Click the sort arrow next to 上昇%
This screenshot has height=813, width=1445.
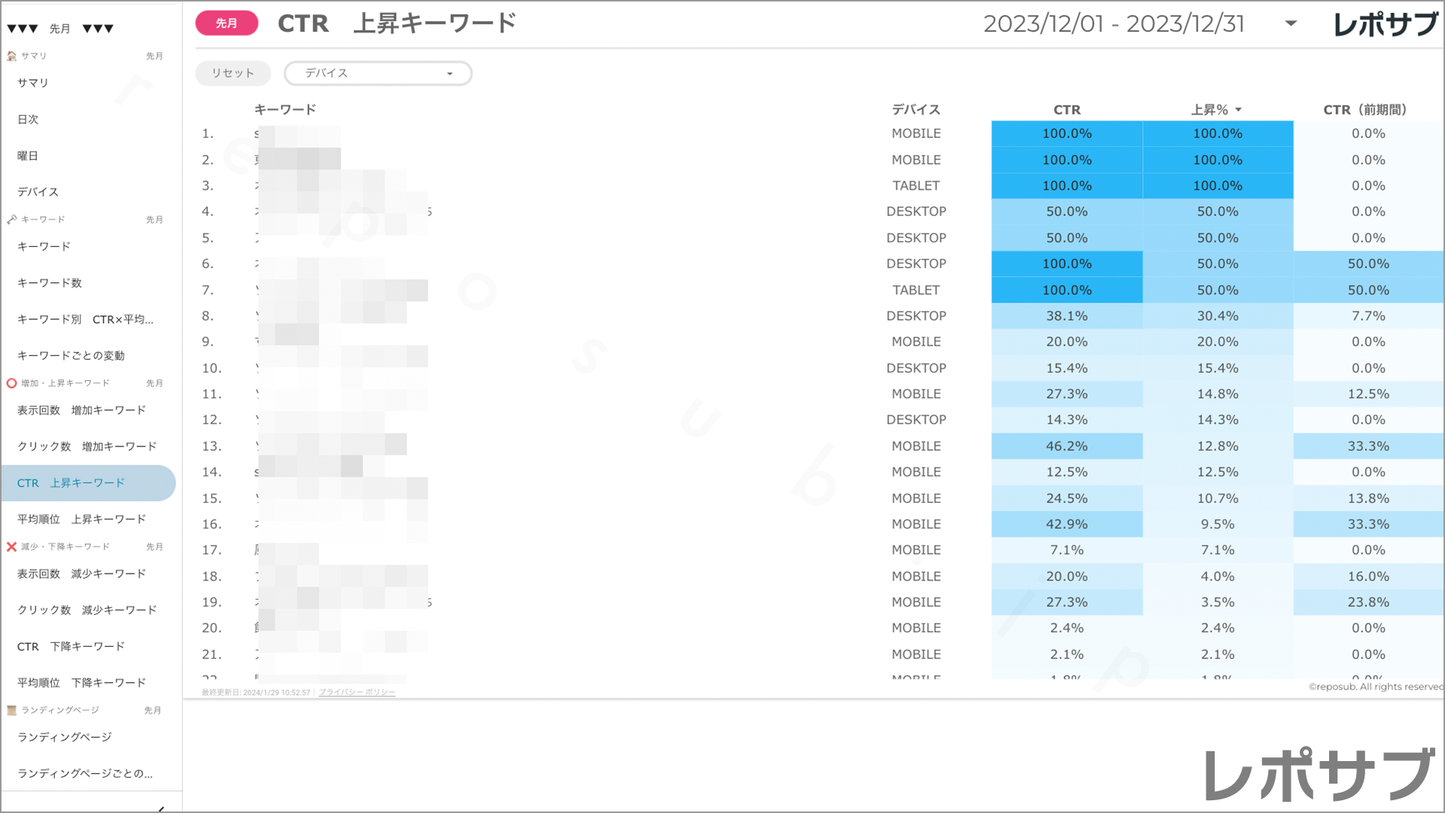(1238, 110)
